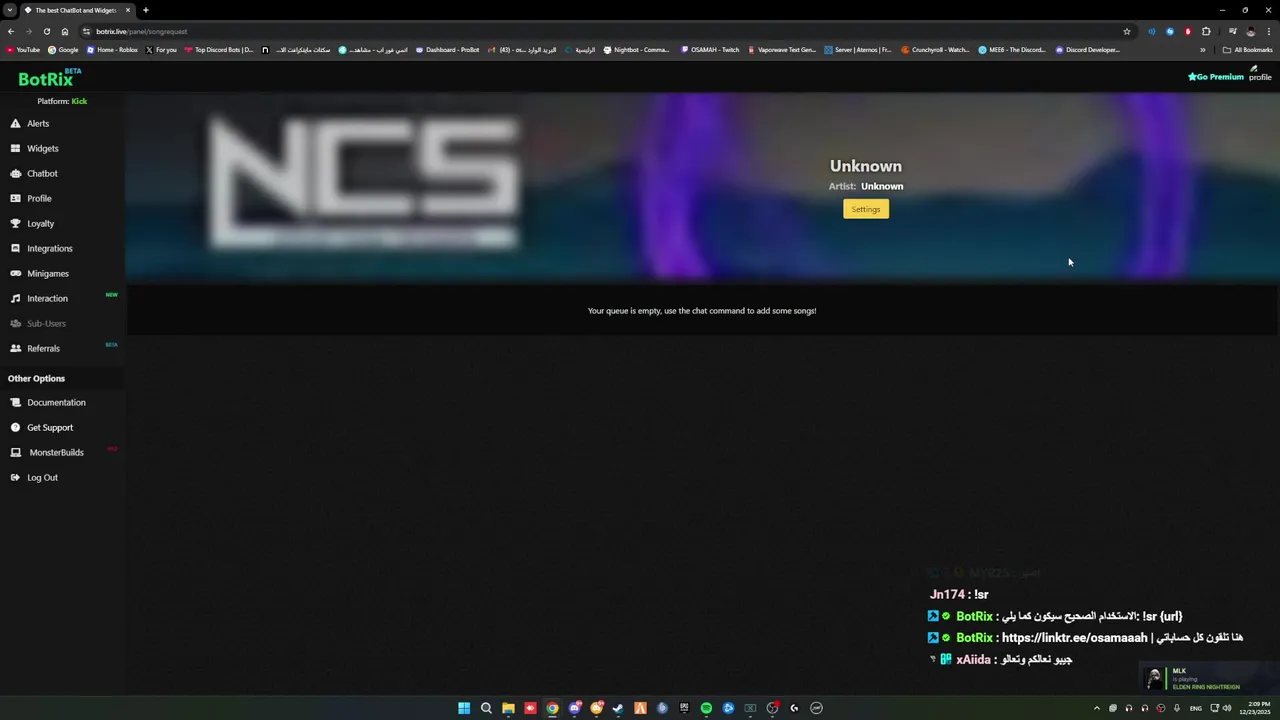
Task: Open the Windows Start menu
Action: 464,708
